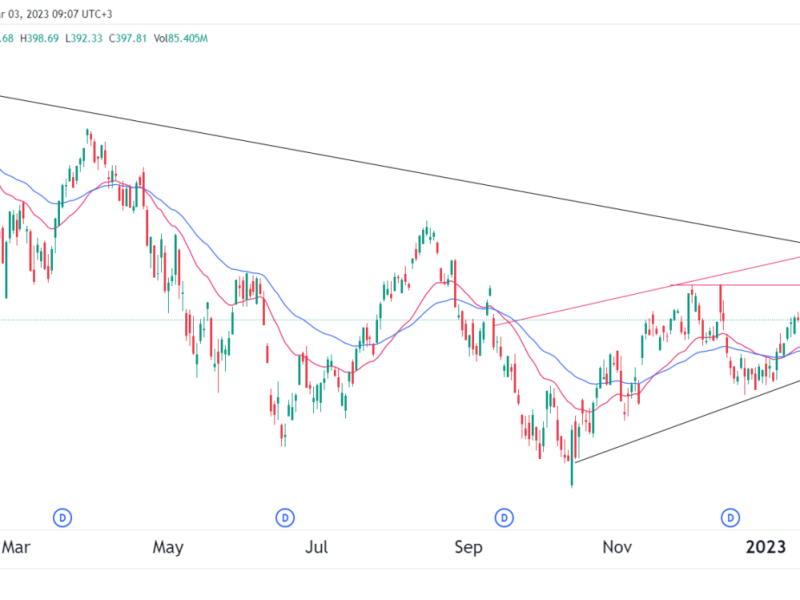This screenshot has width=800, height=600.
Task: Click the Mar label on time axis
Action: (17, 547)
